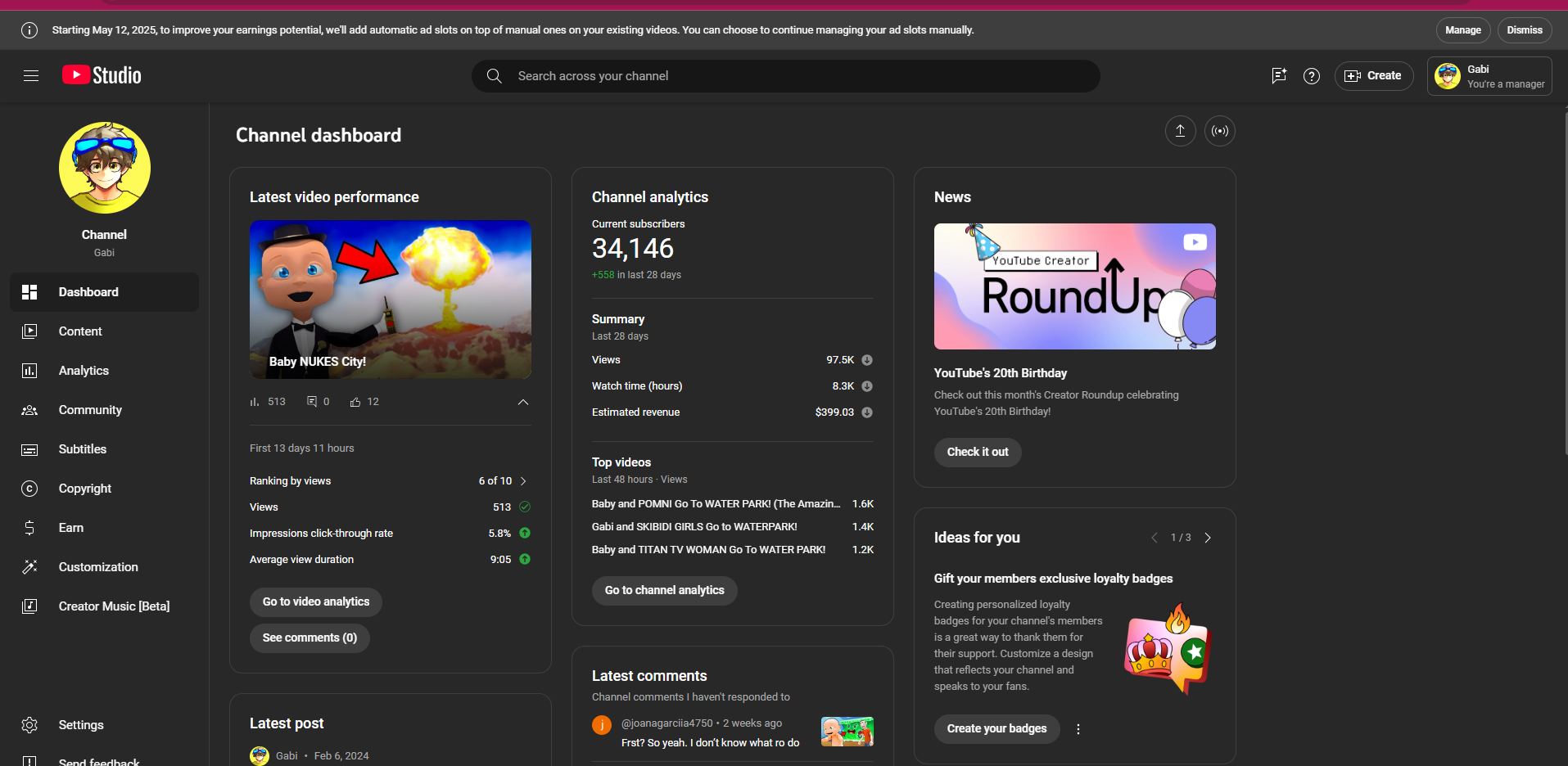
Task: Click Go to channel analytics
Action: coord(665,591)
